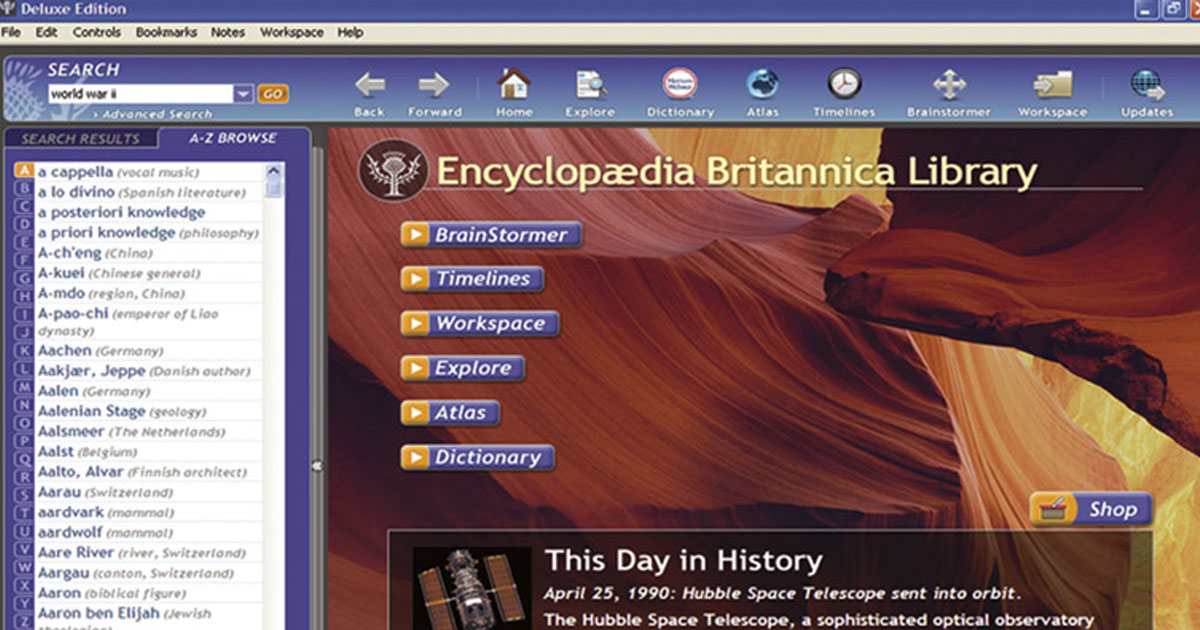Check for Updates via the toolbar icon
The height and width of the screenshot is (630, 1200).
(x=1145, y=85)
